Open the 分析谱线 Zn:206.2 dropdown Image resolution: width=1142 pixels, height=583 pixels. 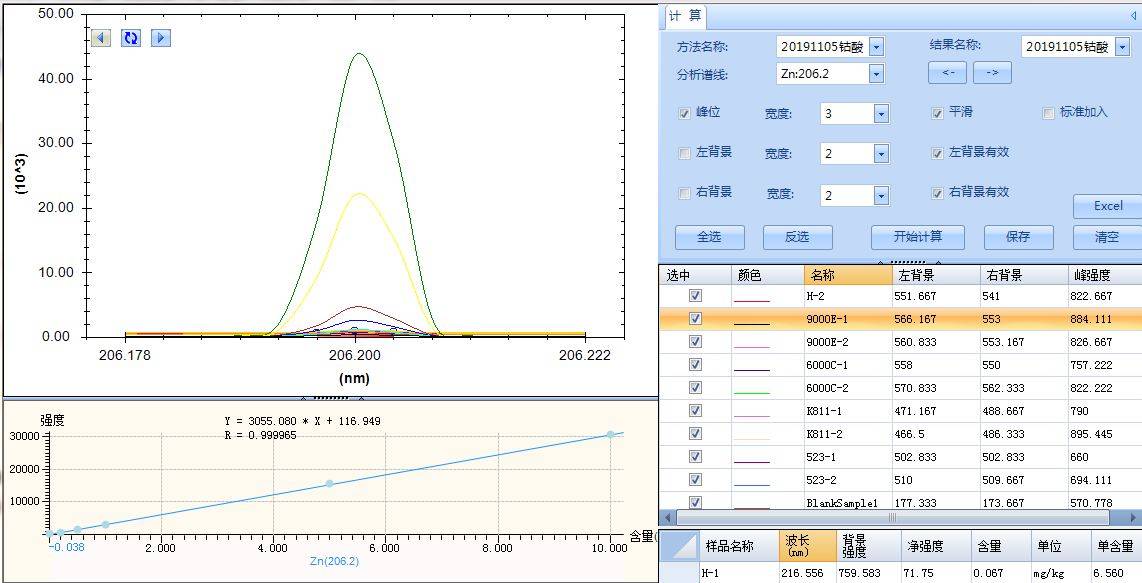click(876, 74)
